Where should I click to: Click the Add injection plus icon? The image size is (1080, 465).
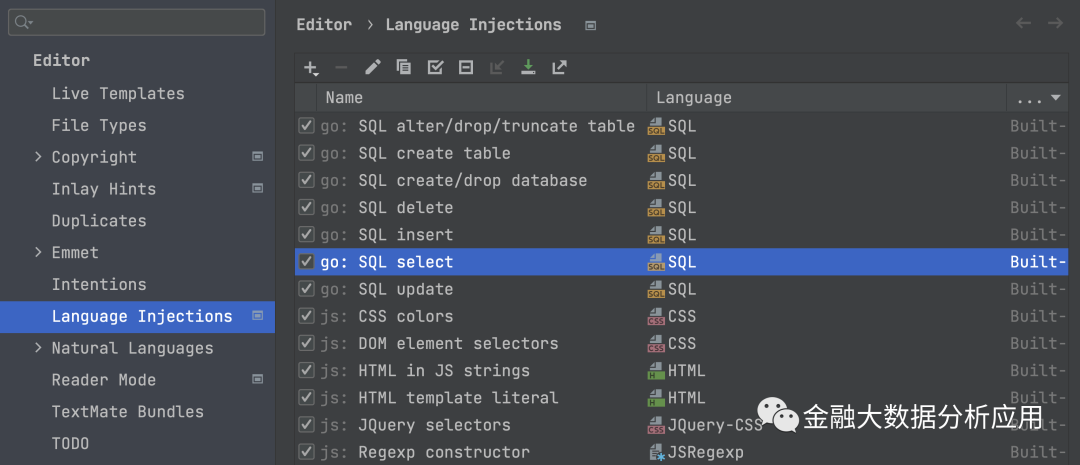pyautogui.click(x=311, y=68)
